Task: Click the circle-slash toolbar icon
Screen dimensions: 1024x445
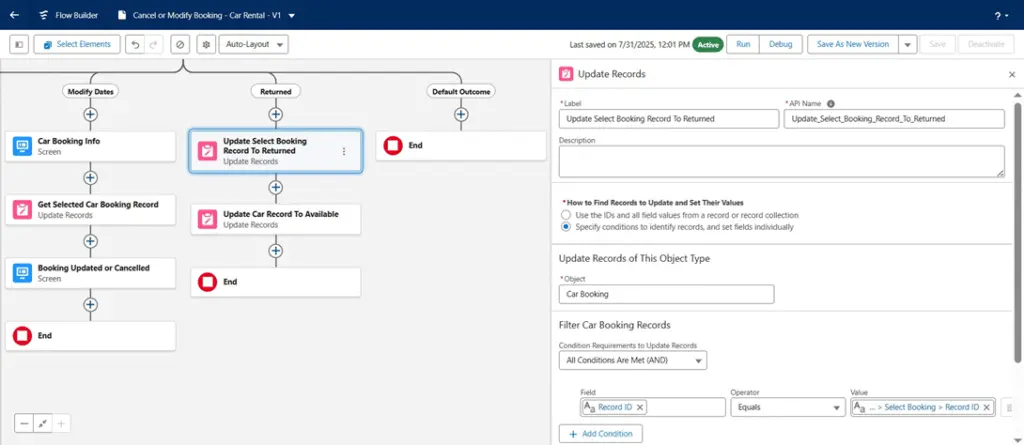Action: [180, 44]
